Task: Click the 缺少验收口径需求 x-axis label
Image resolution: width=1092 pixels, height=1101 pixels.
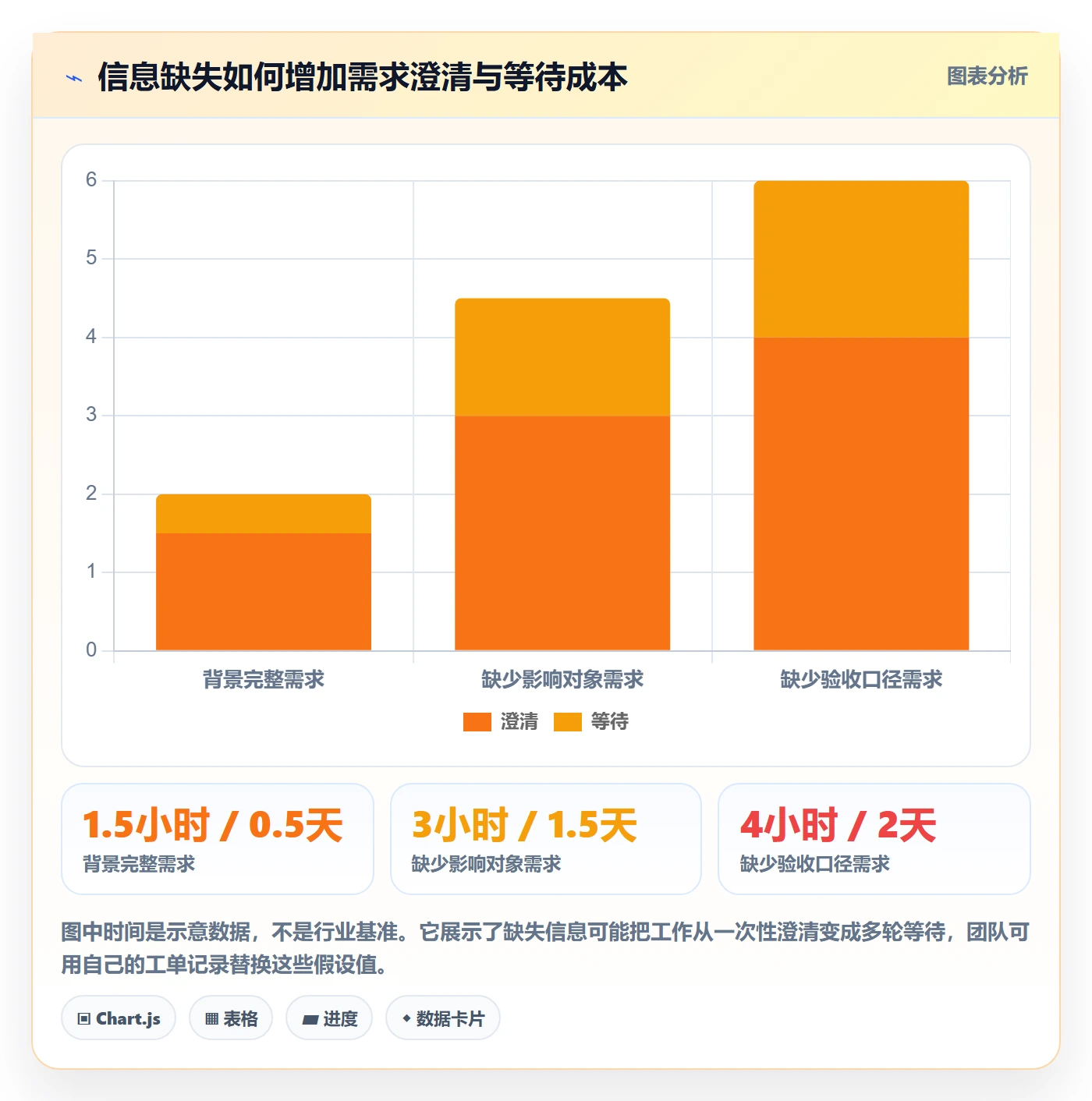Action: [861, 680]
